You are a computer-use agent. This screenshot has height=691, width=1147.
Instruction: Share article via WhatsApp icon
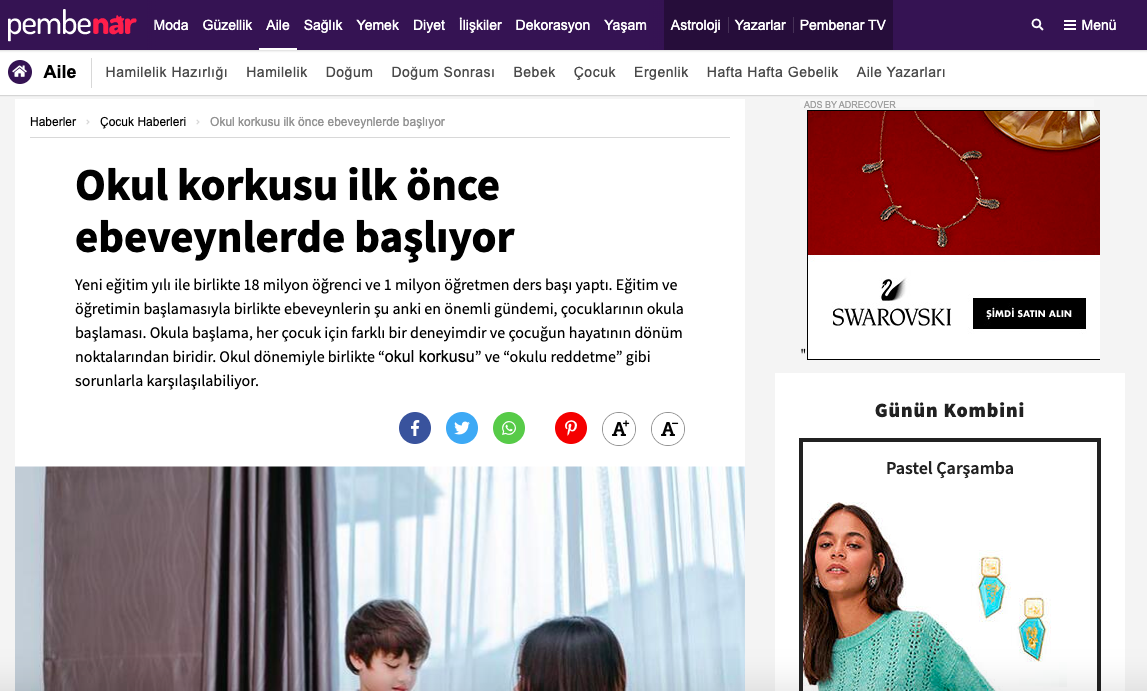point(509,428)
